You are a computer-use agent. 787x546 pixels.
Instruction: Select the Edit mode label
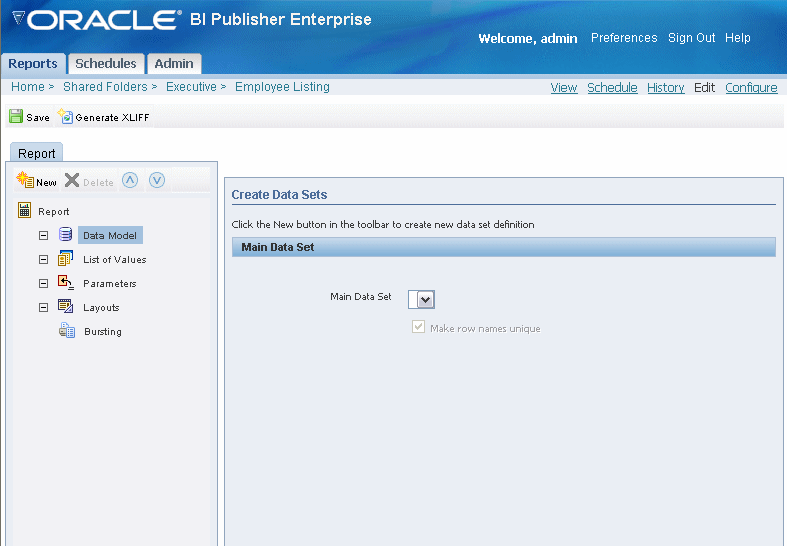pos(705,88)
